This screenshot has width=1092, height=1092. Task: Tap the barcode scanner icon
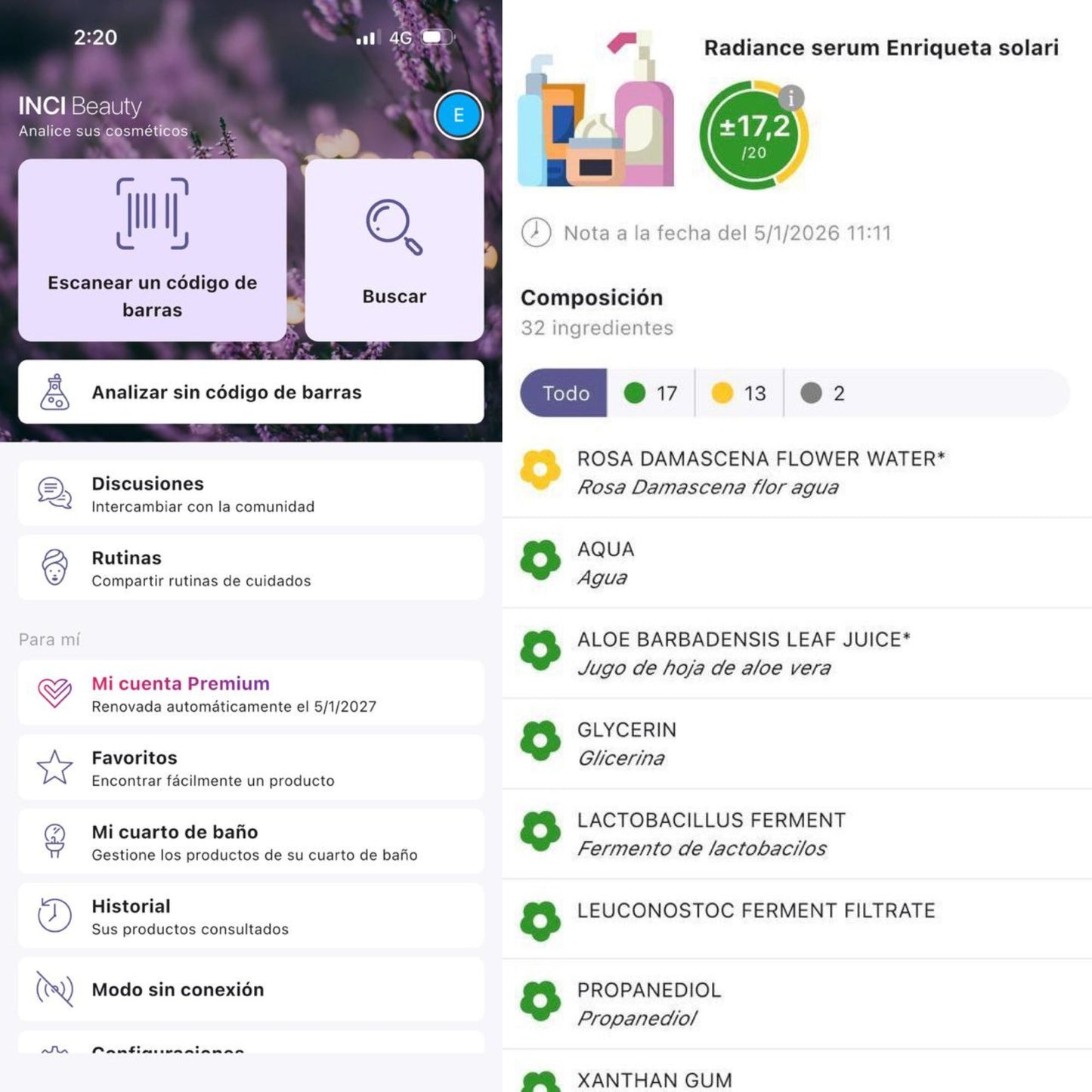click(152, 214)
